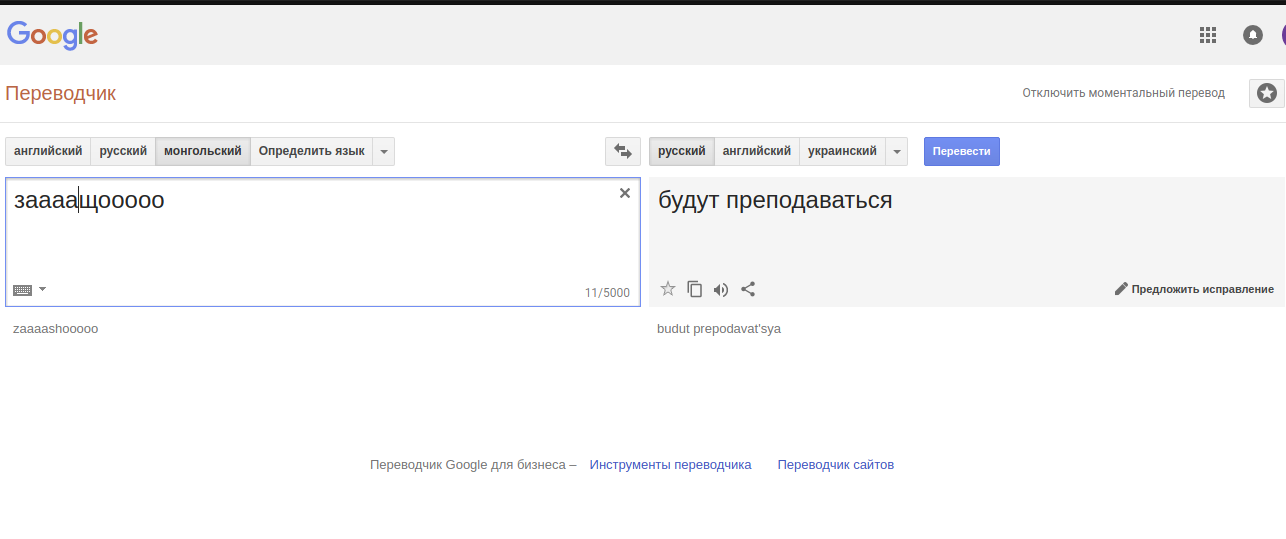Viewport: 1286px width, 539px height.
Task: Select английский as target language
Action: point(757,151)
